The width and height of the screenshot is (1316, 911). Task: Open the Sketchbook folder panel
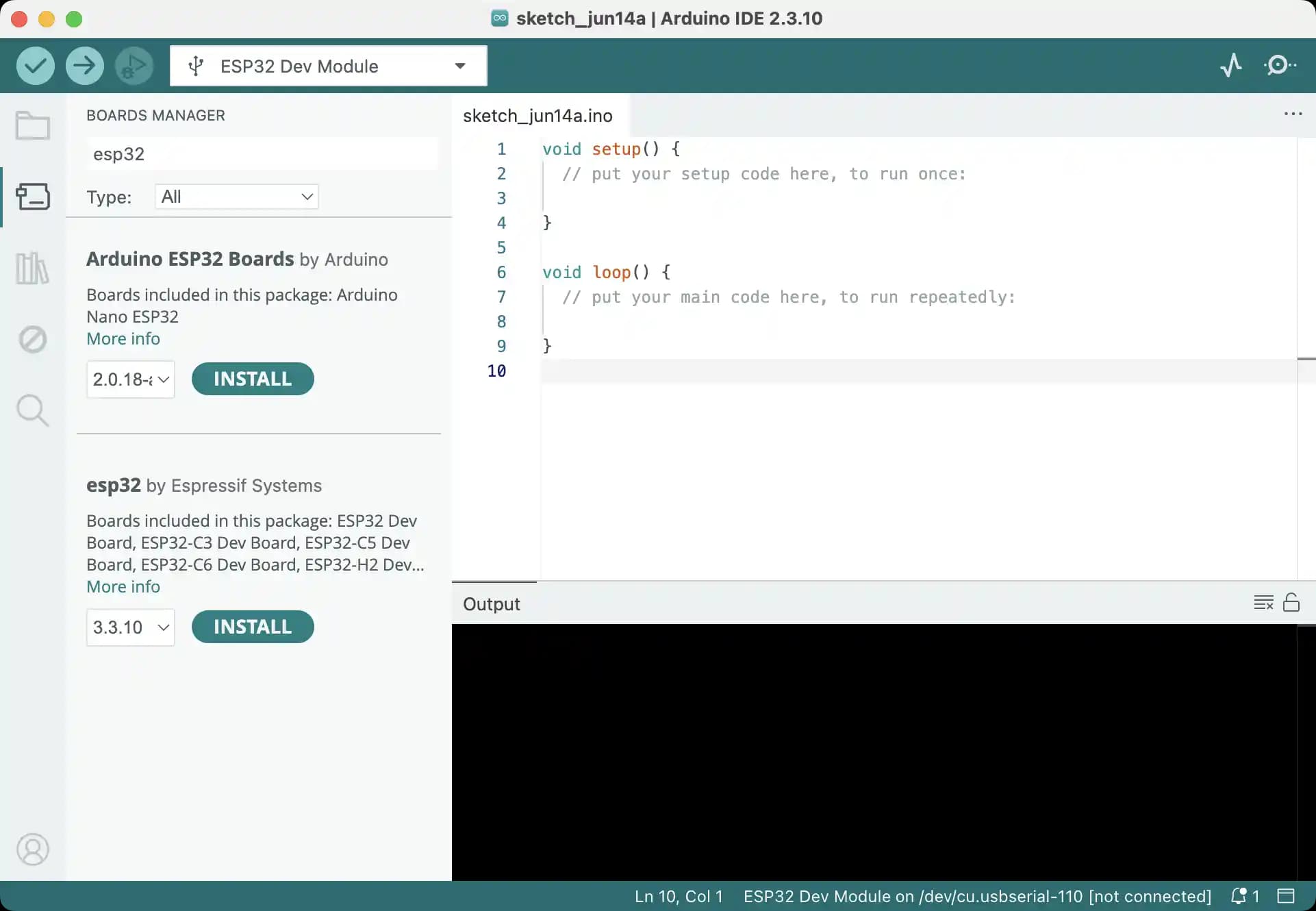(33, 125)
